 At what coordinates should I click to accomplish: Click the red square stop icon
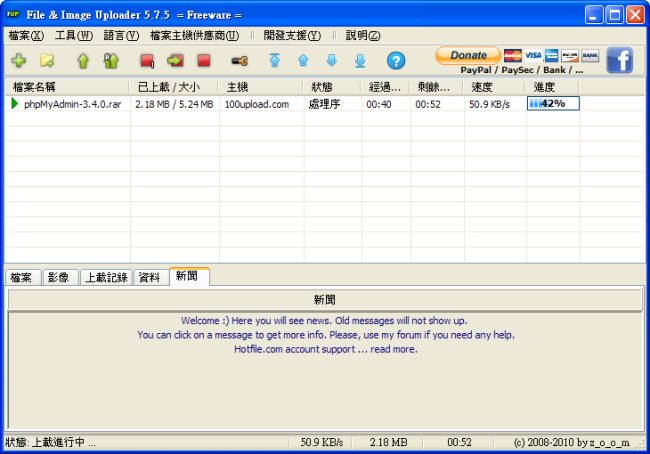pos(203,61)
